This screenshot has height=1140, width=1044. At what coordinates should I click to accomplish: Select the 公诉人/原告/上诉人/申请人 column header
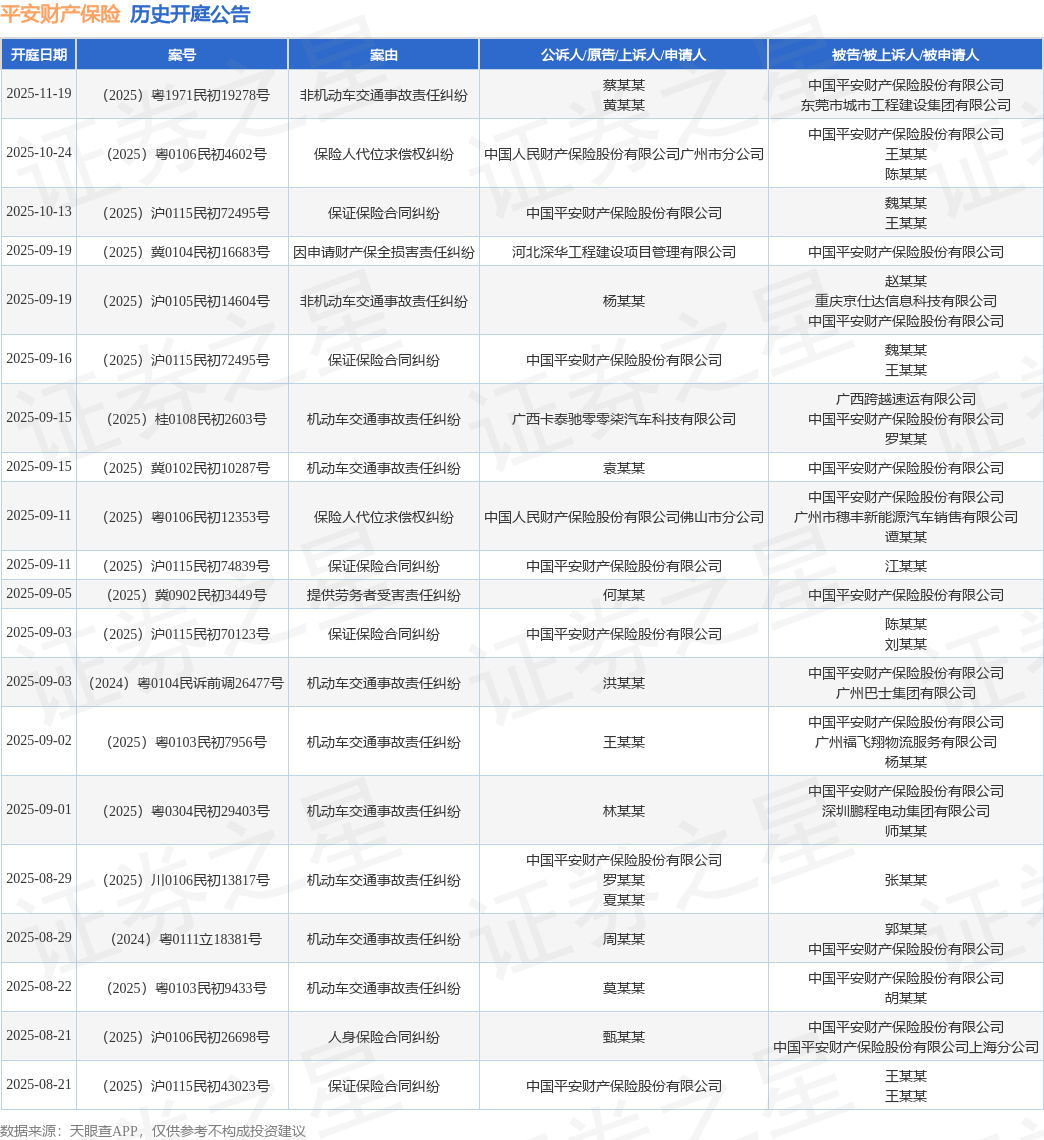click(x=623, y=55)
